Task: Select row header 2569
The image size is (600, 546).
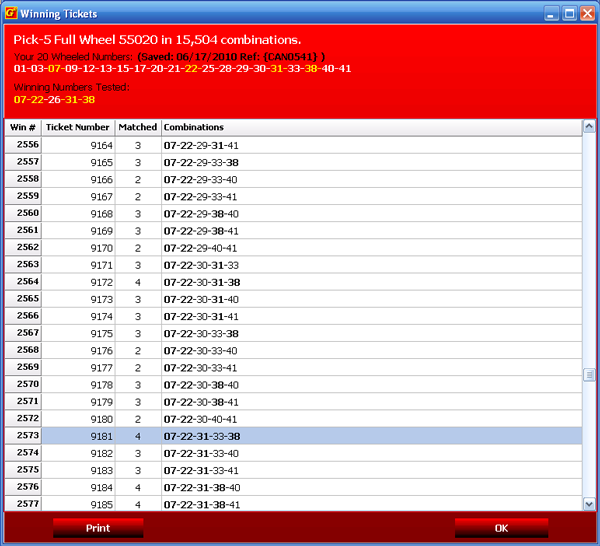Action: click(x=23, y=367)
